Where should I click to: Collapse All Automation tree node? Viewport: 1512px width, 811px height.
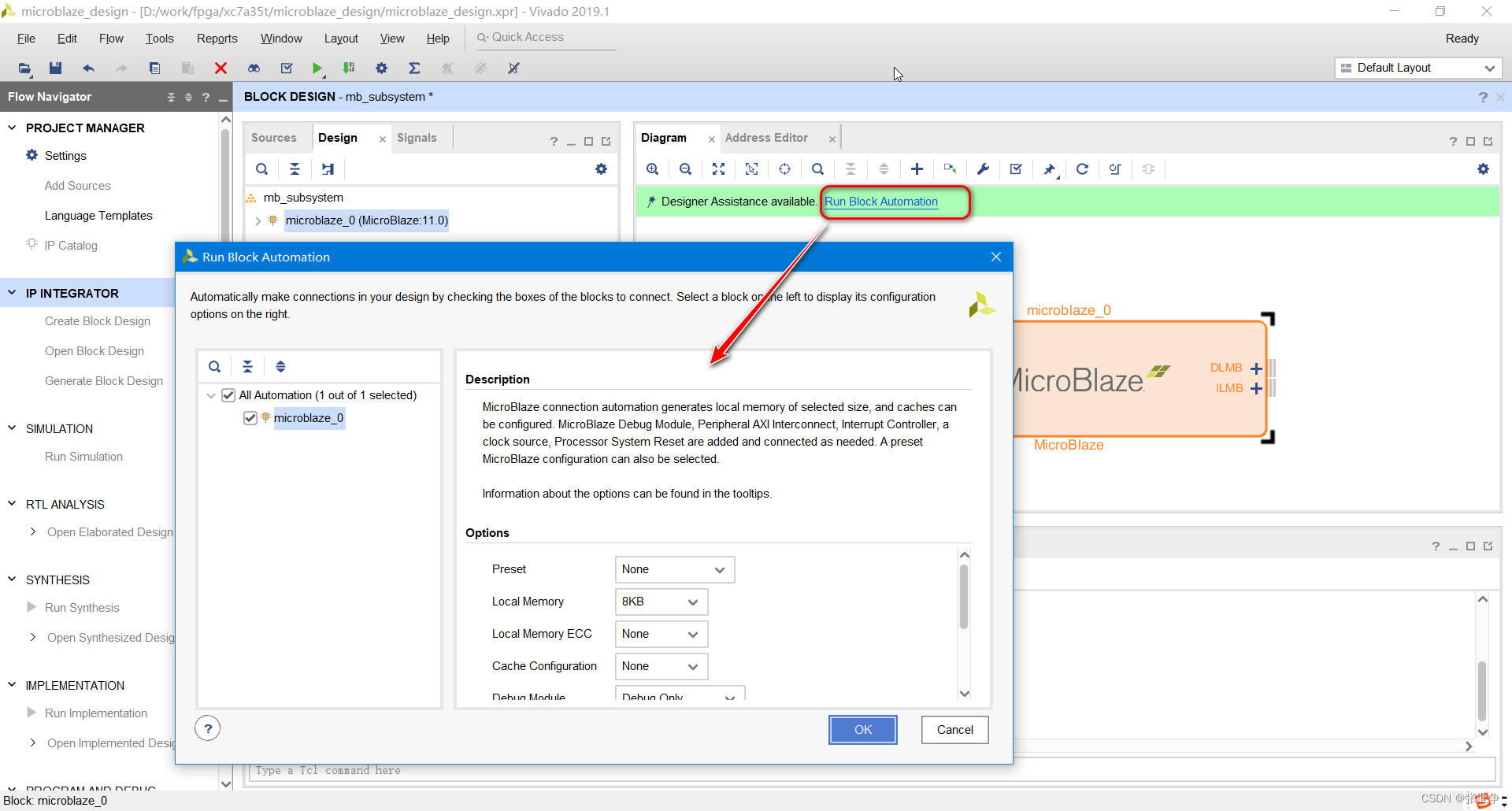pyautogui.click(x=211, y=395)
